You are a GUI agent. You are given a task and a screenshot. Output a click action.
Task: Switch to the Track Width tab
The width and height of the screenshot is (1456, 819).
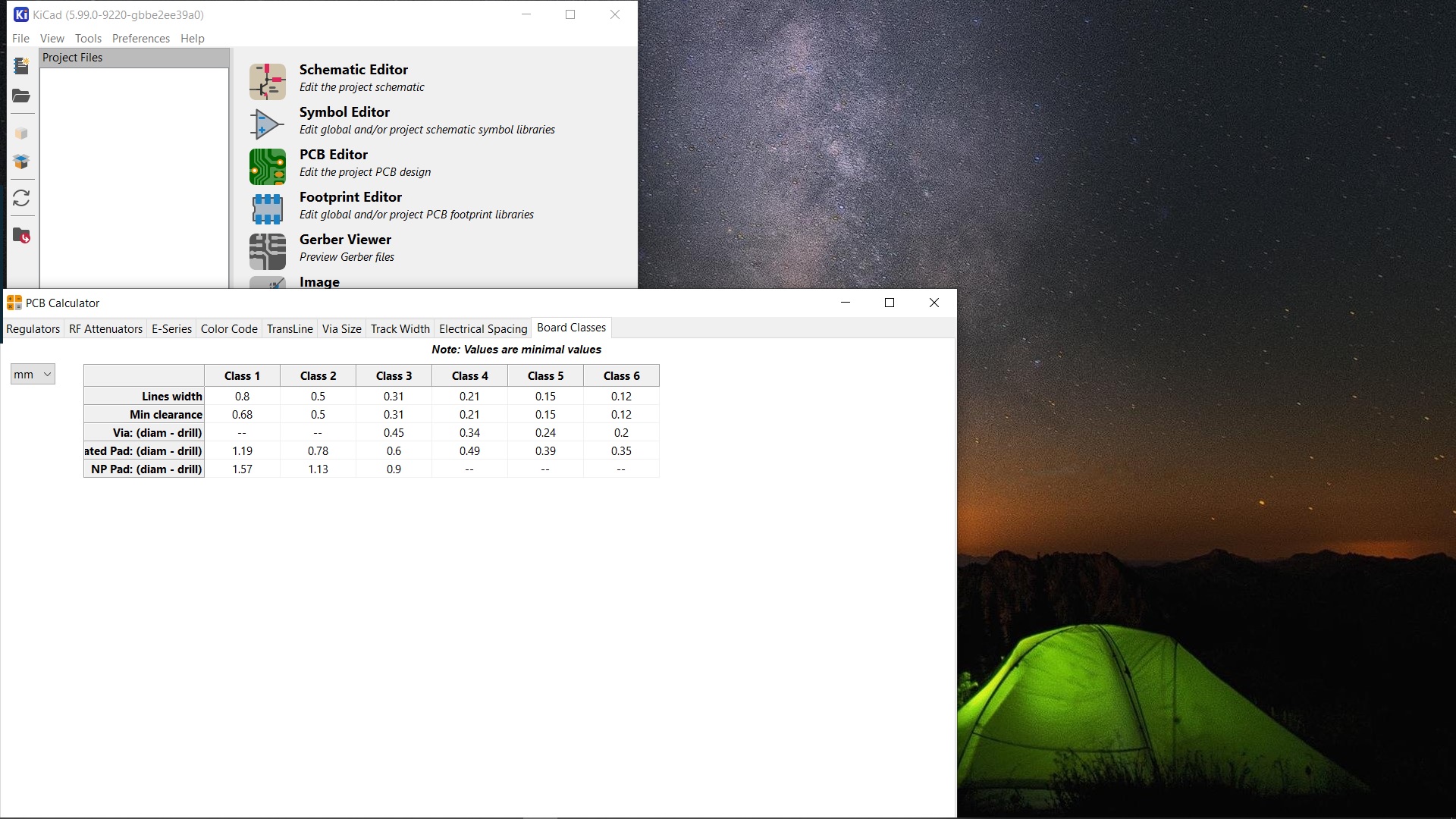tap(400, 328)
